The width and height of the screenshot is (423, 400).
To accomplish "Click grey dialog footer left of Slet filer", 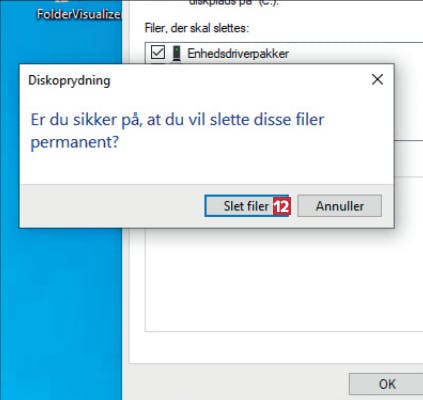I will coord(112,206).
